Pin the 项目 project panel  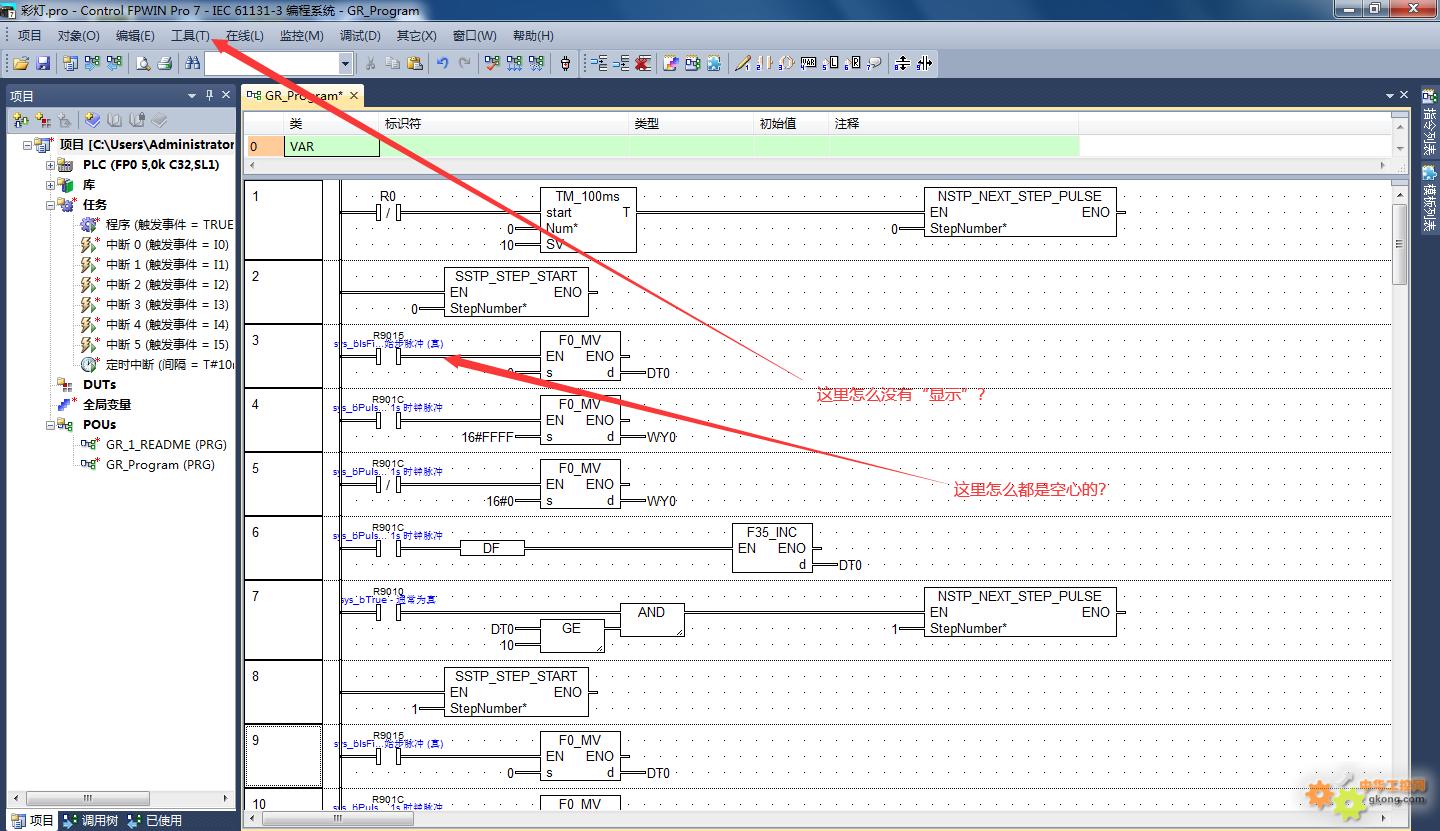[x=209, y=95]
